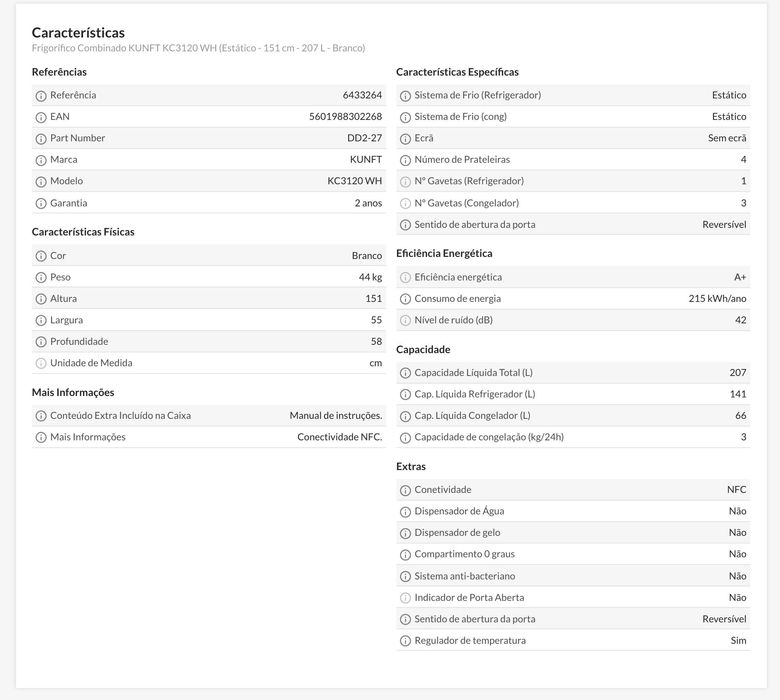Open info icon for Ecrã
Viewport: 780px width, 700px height.
point(405,139)
